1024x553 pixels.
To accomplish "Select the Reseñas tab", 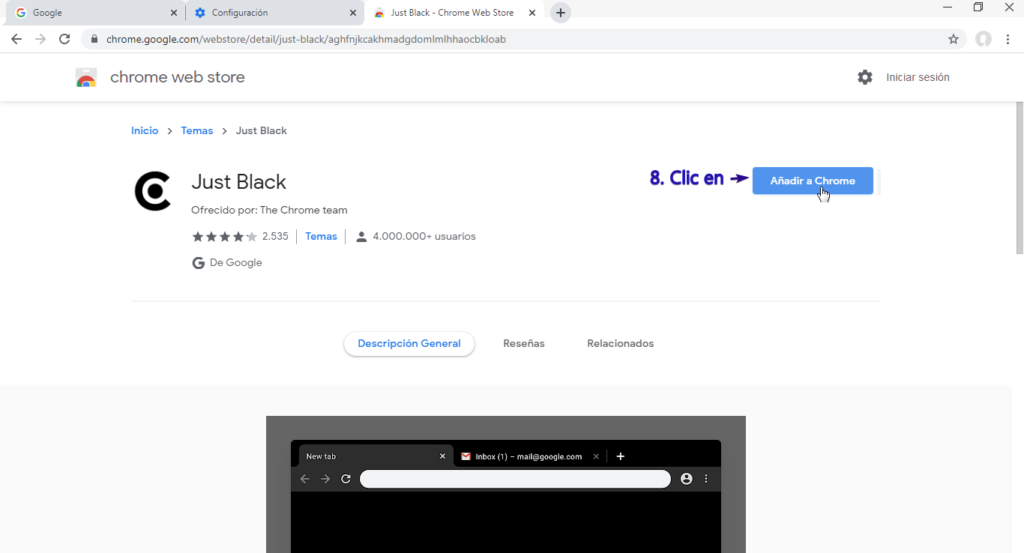I will click(x=524, y=343).
